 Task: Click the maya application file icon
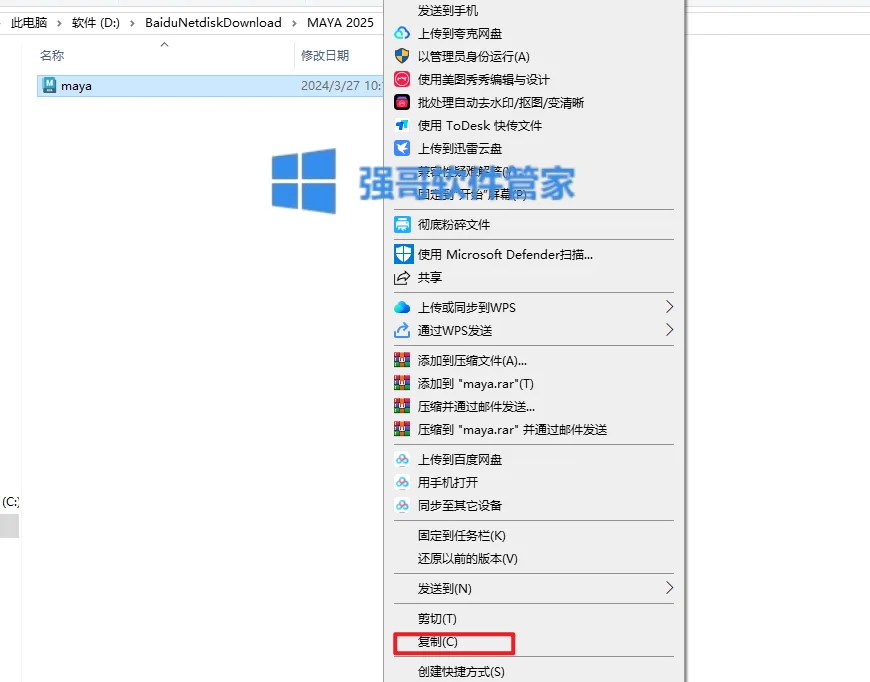tap(49, 85)
